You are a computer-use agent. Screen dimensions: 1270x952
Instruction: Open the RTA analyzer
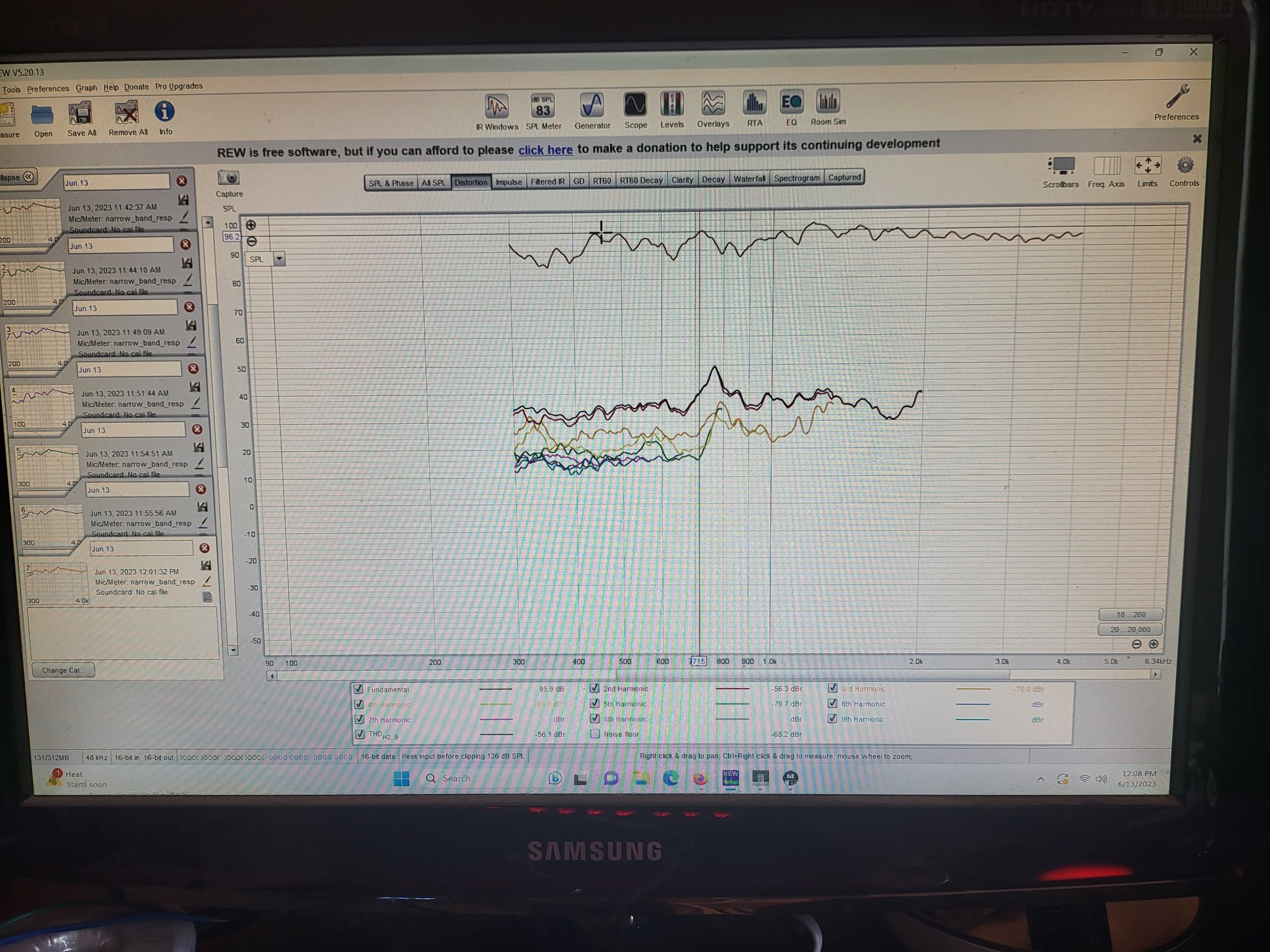click(754, 103)
